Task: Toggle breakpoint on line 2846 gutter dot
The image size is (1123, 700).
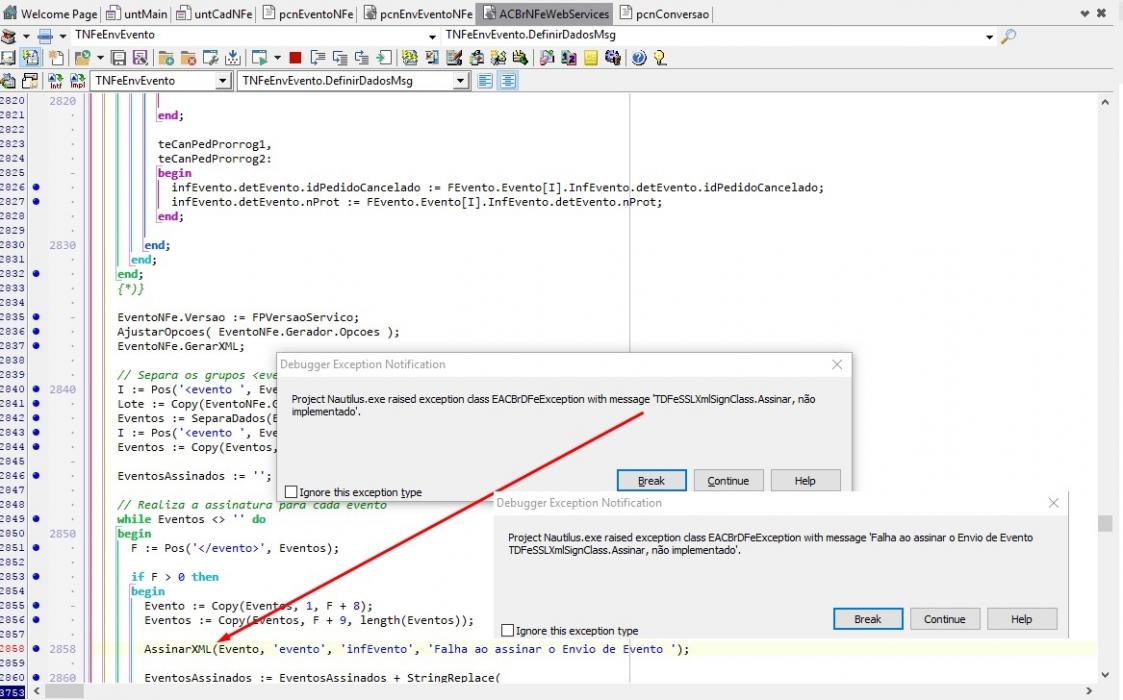Action: [x=36, y=475]
